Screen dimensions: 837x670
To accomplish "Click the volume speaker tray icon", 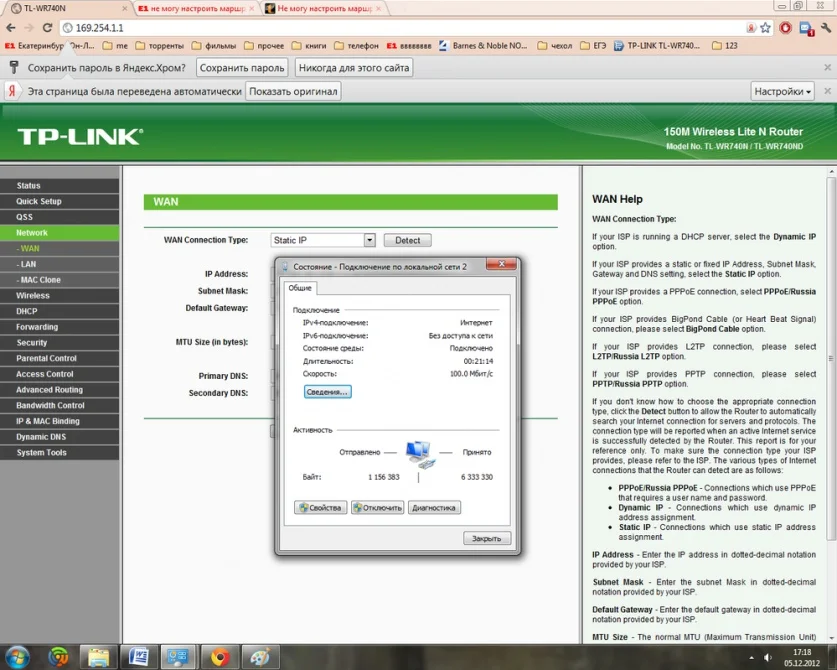I will click(x=768, y=658).
